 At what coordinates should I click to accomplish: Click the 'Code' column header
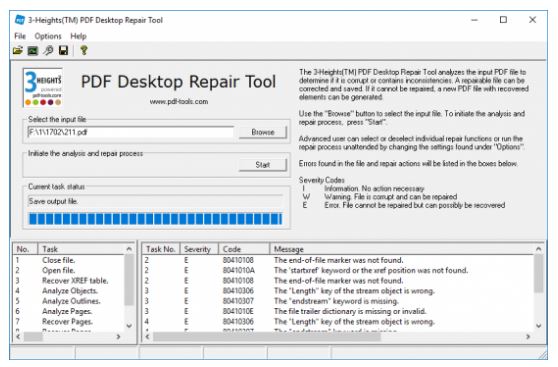(244, 249)
